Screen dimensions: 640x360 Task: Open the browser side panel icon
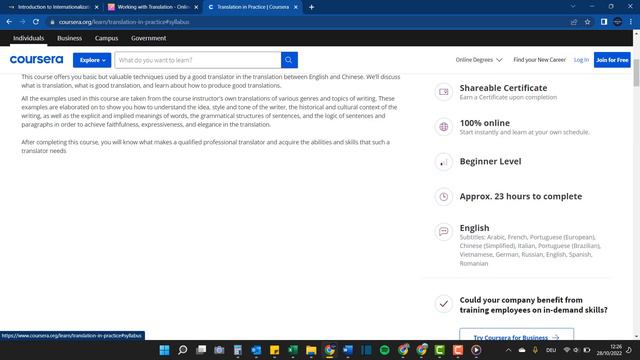pos(604,22)
